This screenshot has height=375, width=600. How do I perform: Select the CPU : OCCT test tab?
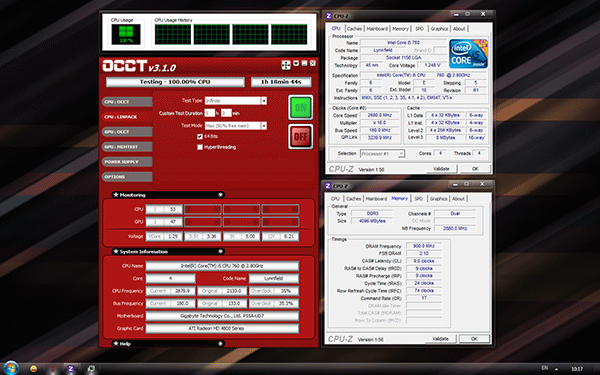[x=127, y=102]
